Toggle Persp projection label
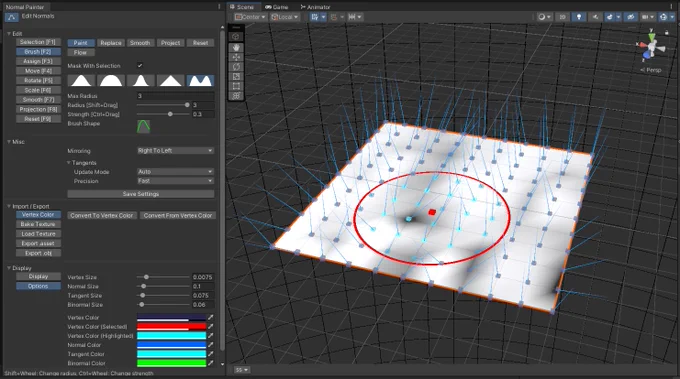The image size is (680, 379). coord(651,70)
